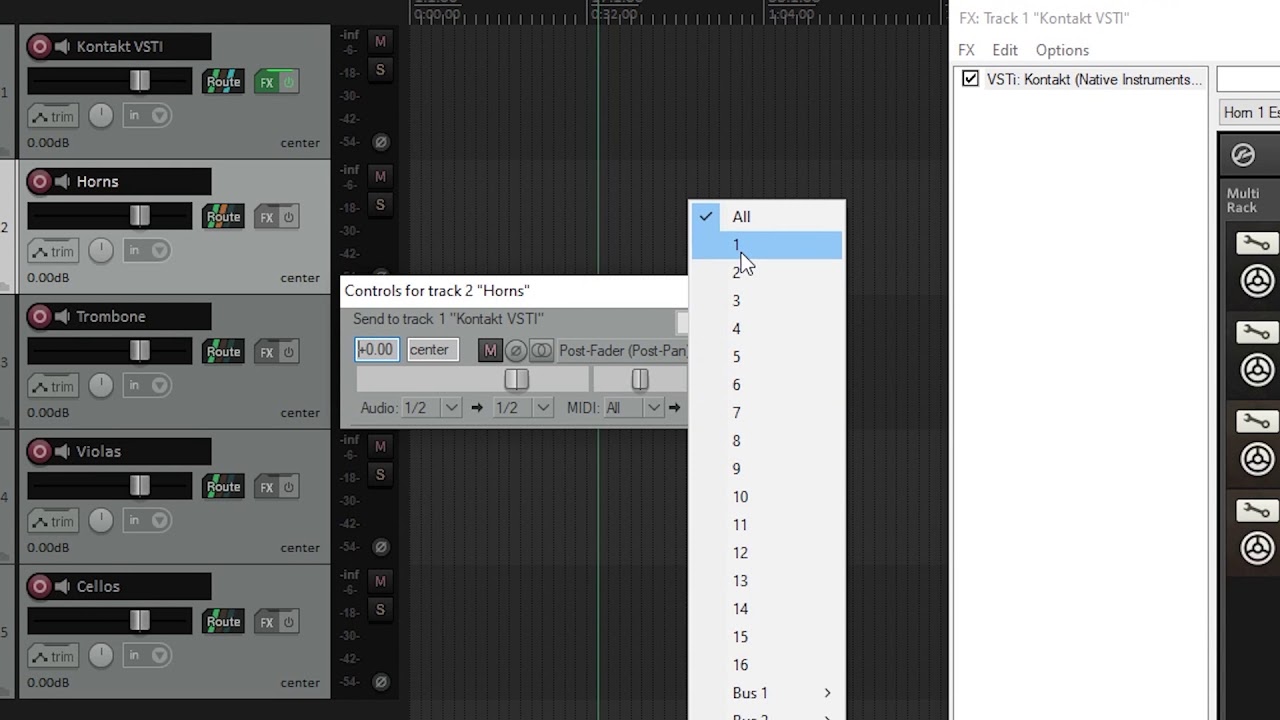Arm the Trombone track for recording
Image resolution: width=1280 pixels, height=720 pixels.
40,316
